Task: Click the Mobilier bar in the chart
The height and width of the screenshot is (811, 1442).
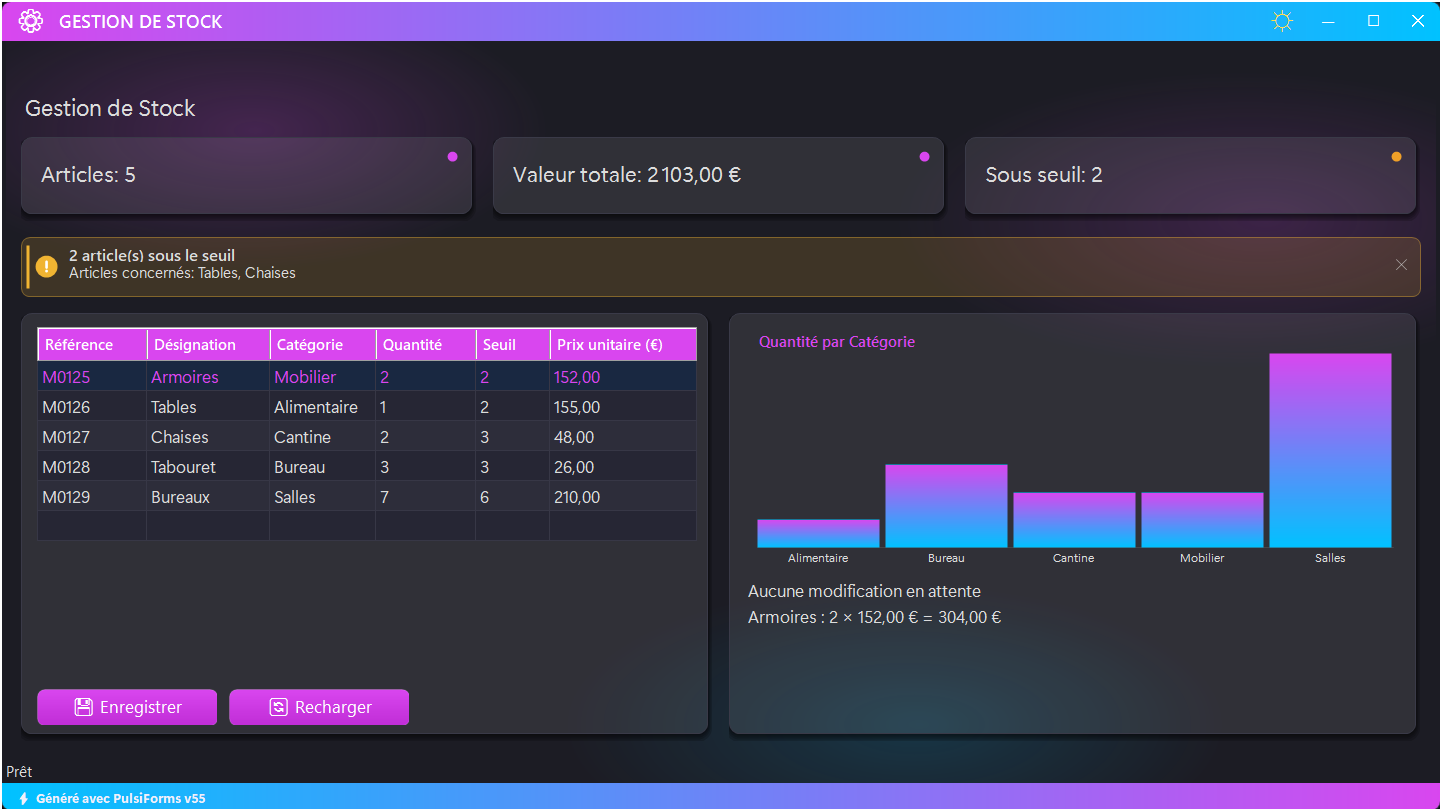Action: pos(1202,520)
